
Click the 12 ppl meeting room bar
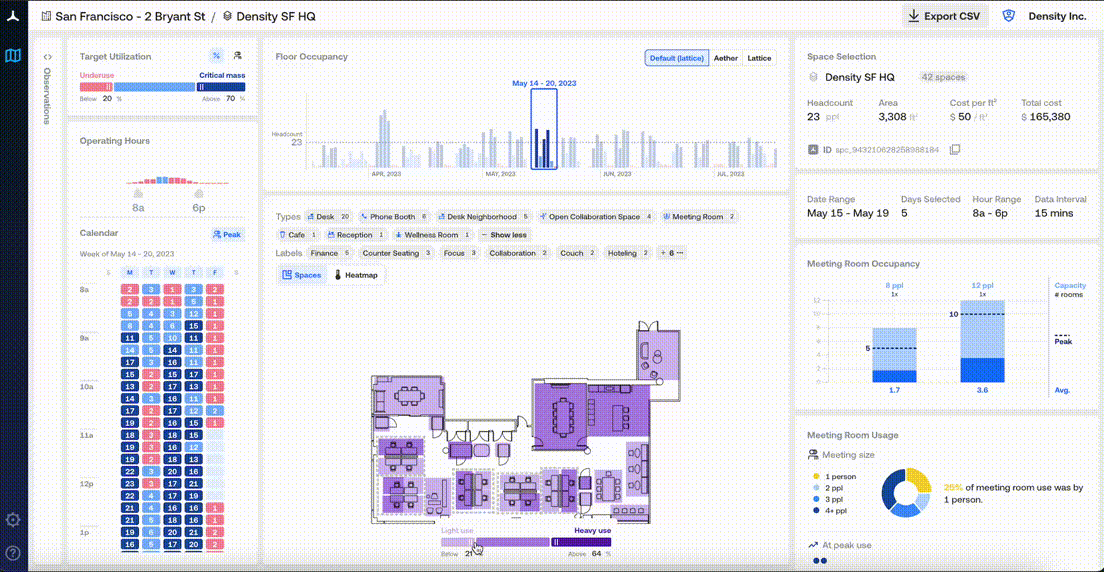(982, 342)
